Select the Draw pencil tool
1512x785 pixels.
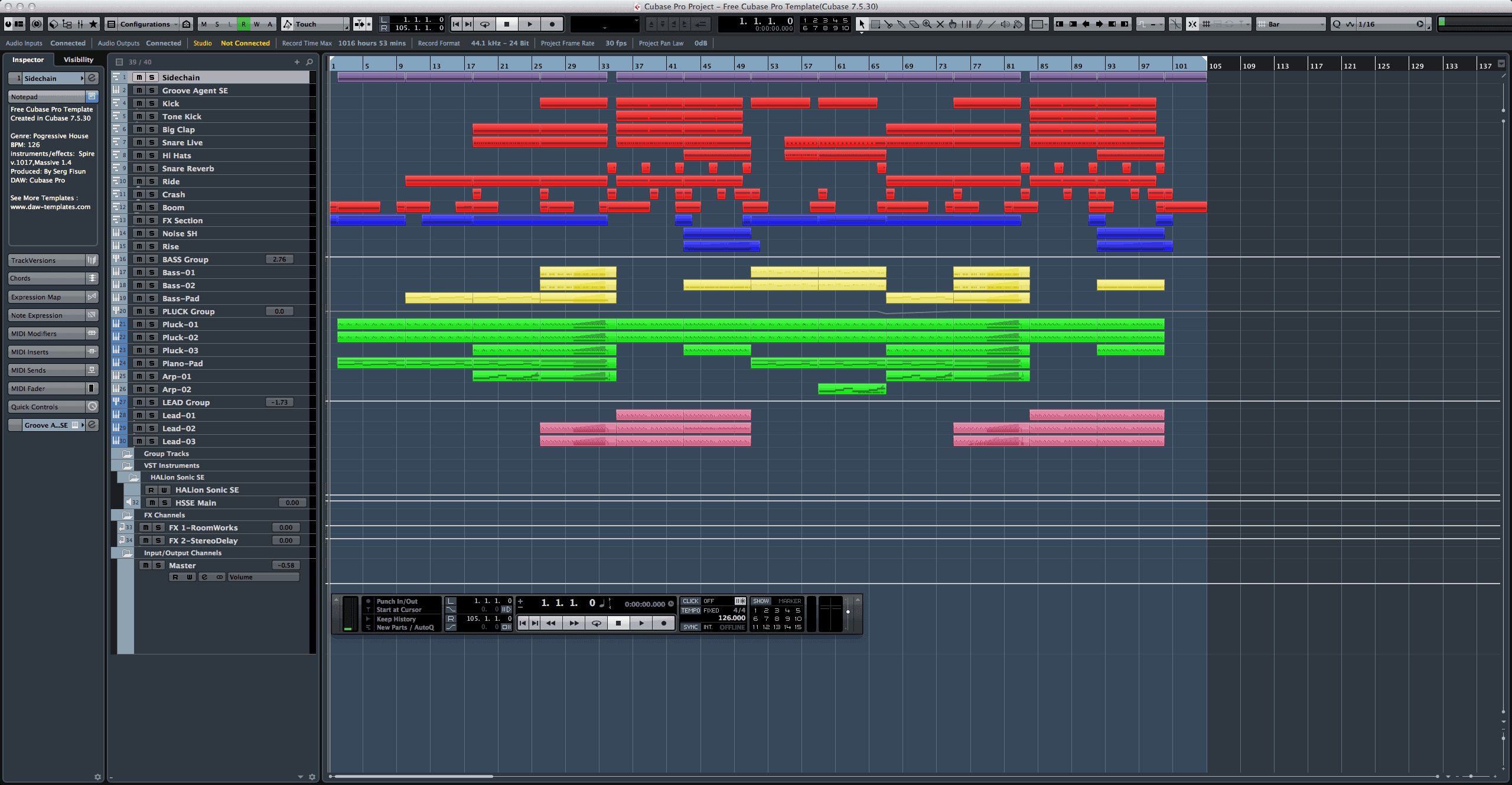point(980,24)
